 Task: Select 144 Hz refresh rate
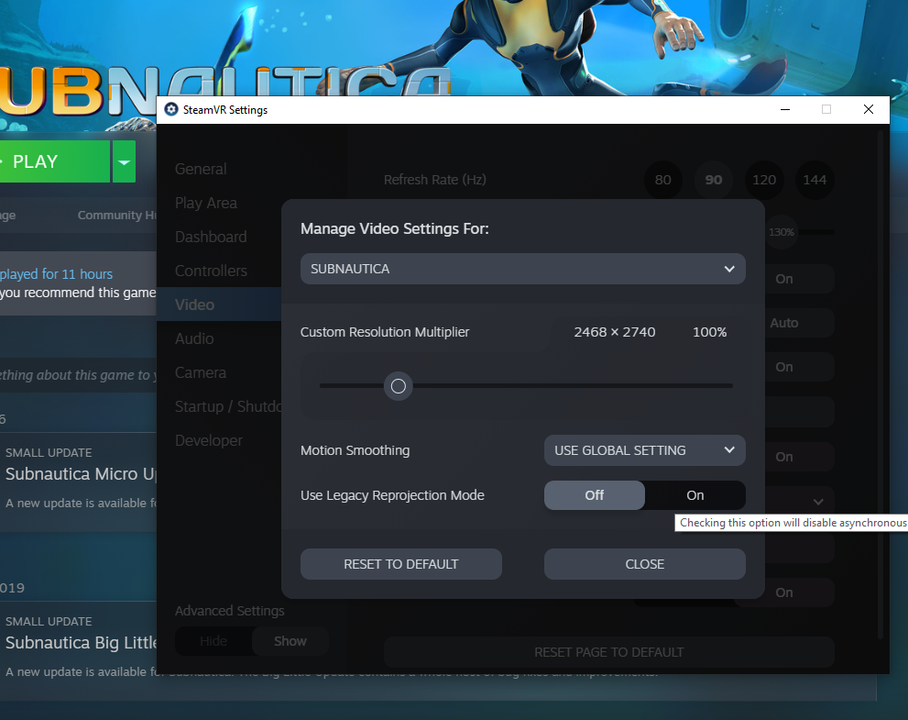point(814,180)
